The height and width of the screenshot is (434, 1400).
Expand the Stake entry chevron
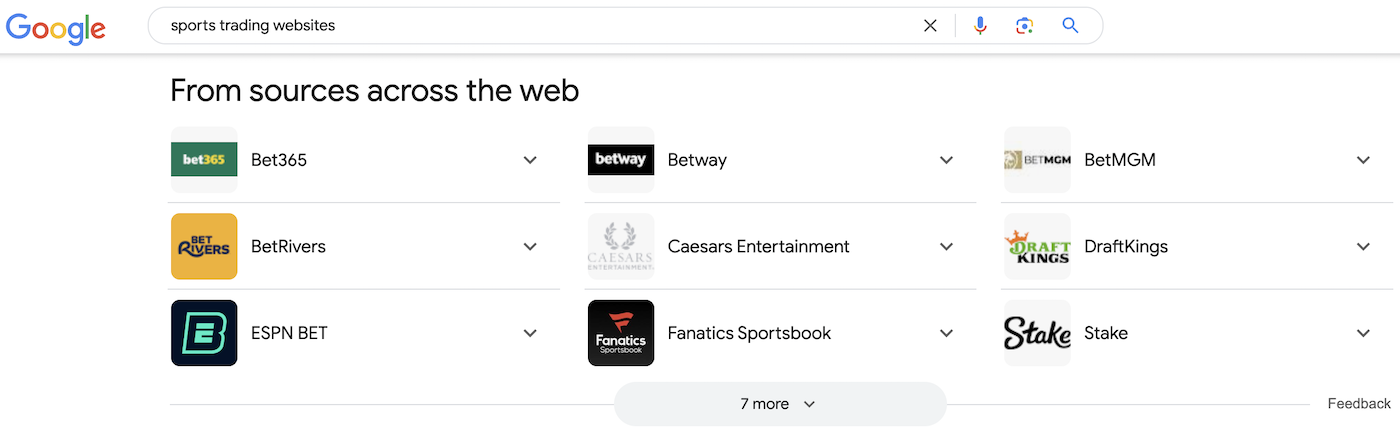(1363, 333)
